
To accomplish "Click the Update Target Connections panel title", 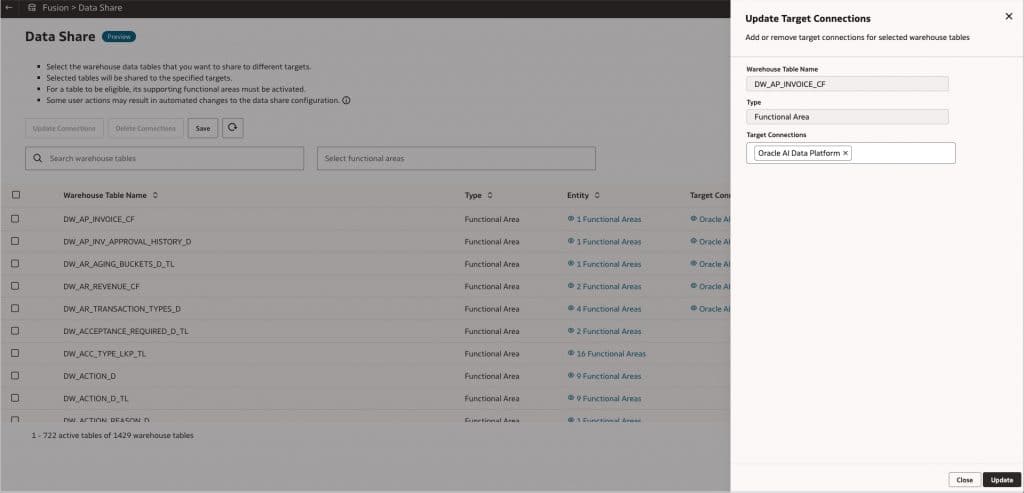I will click(x=808, y=19).
